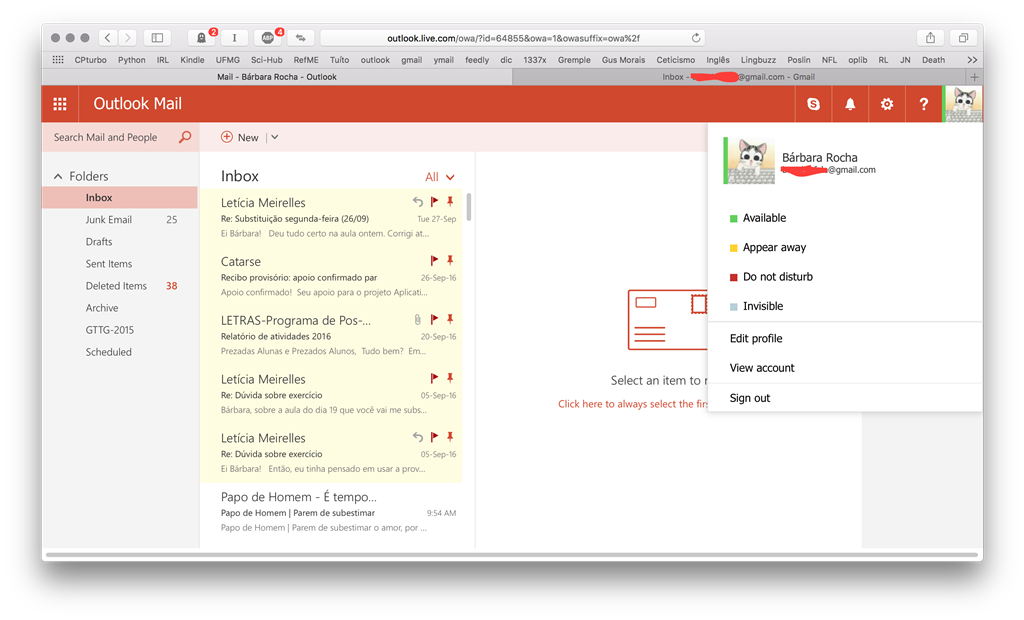Choose Edit profile from the account menu

756,338
